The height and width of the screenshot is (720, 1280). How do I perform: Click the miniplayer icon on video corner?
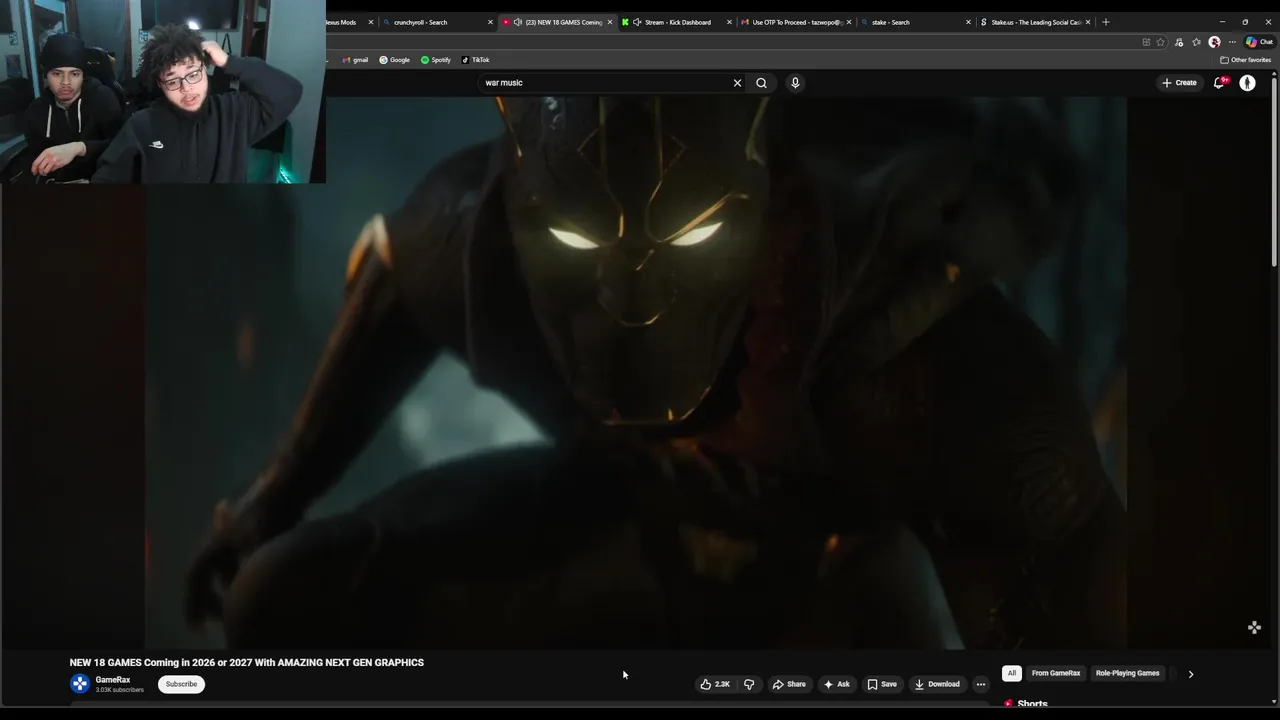click(x=1254, y=627)
